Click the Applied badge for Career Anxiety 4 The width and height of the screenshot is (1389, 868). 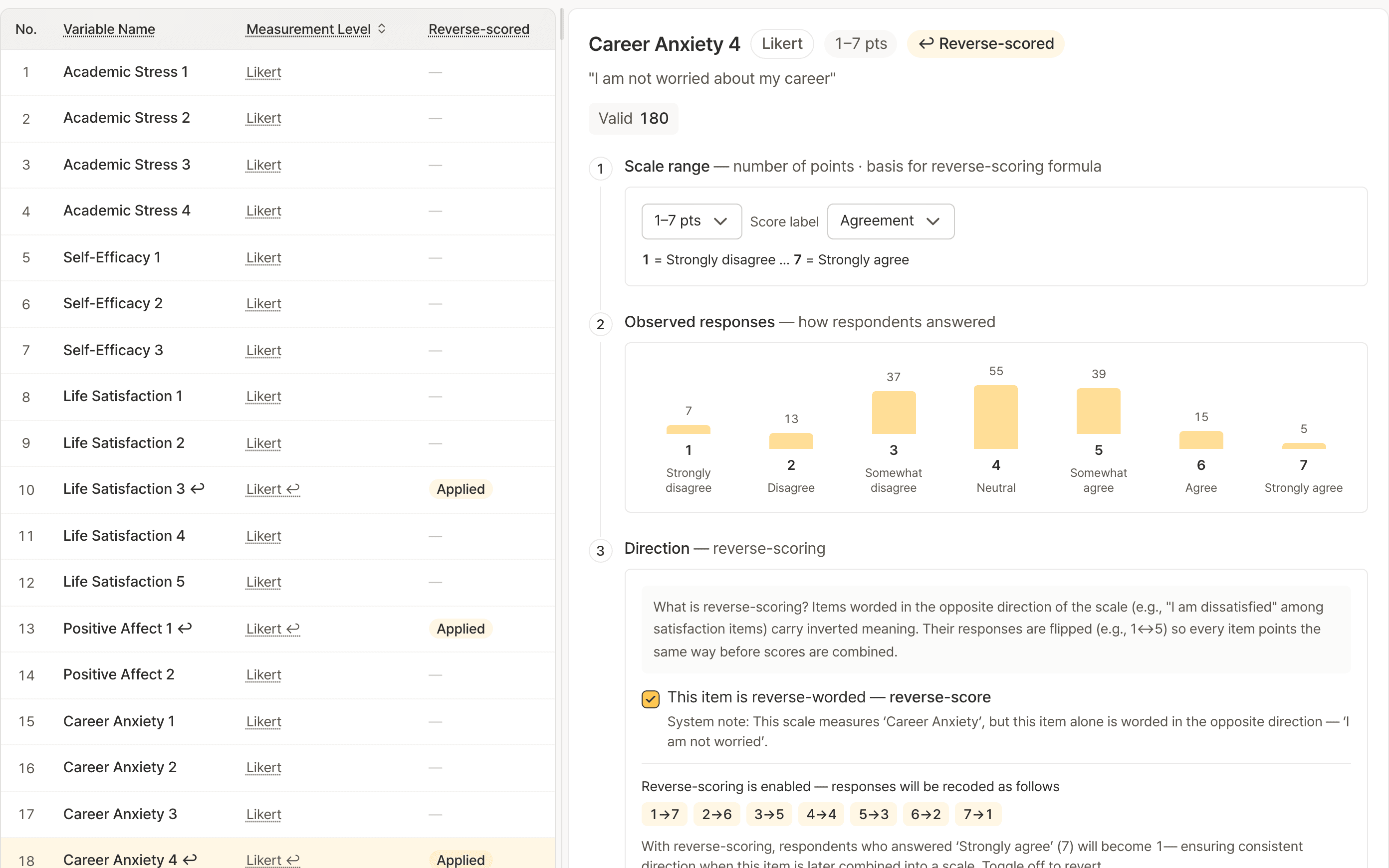click(461, 860)
